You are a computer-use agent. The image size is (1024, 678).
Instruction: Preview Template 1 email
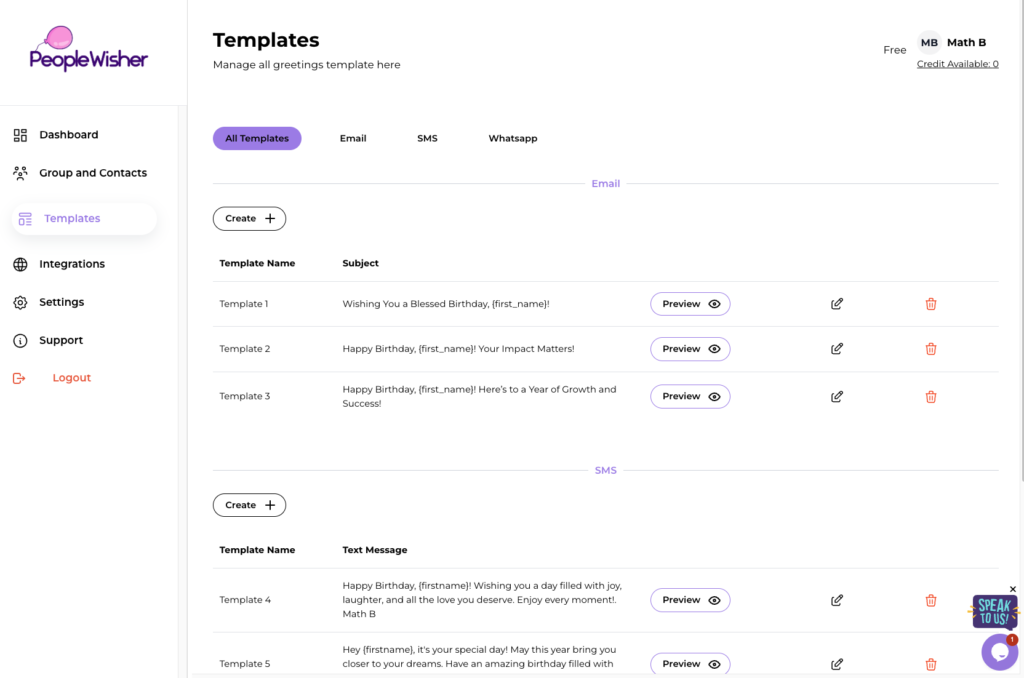coord(690,304)
